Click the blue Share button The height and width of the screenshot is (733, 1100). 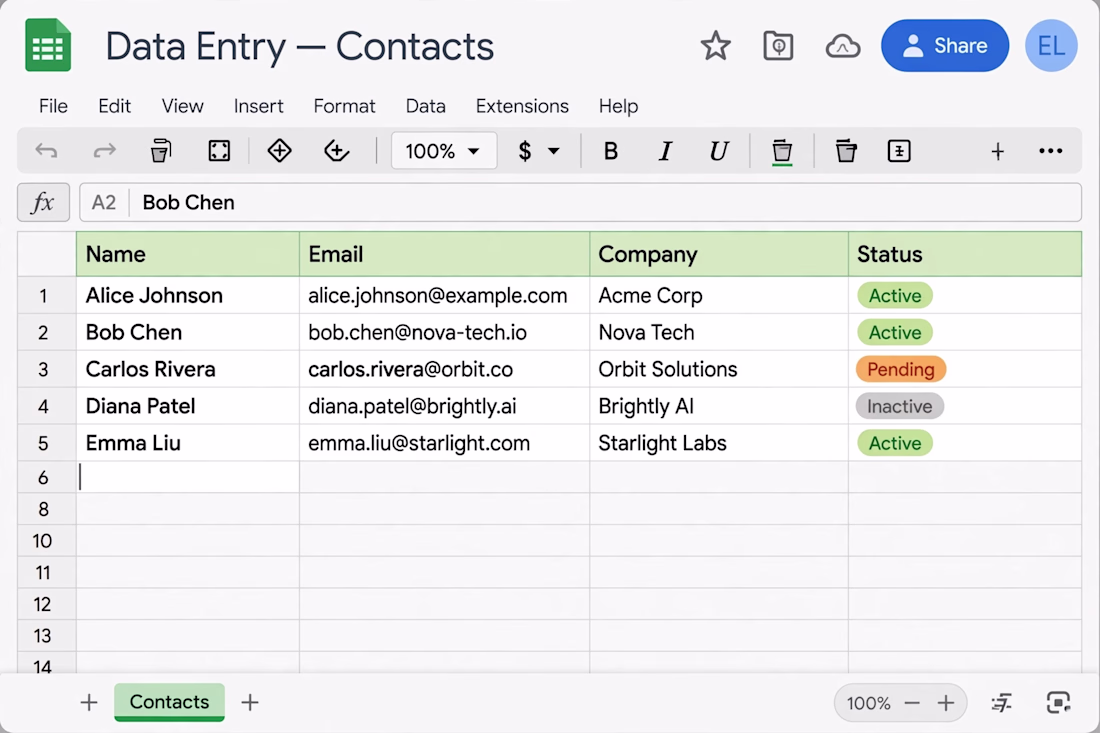tap(945, 46)
